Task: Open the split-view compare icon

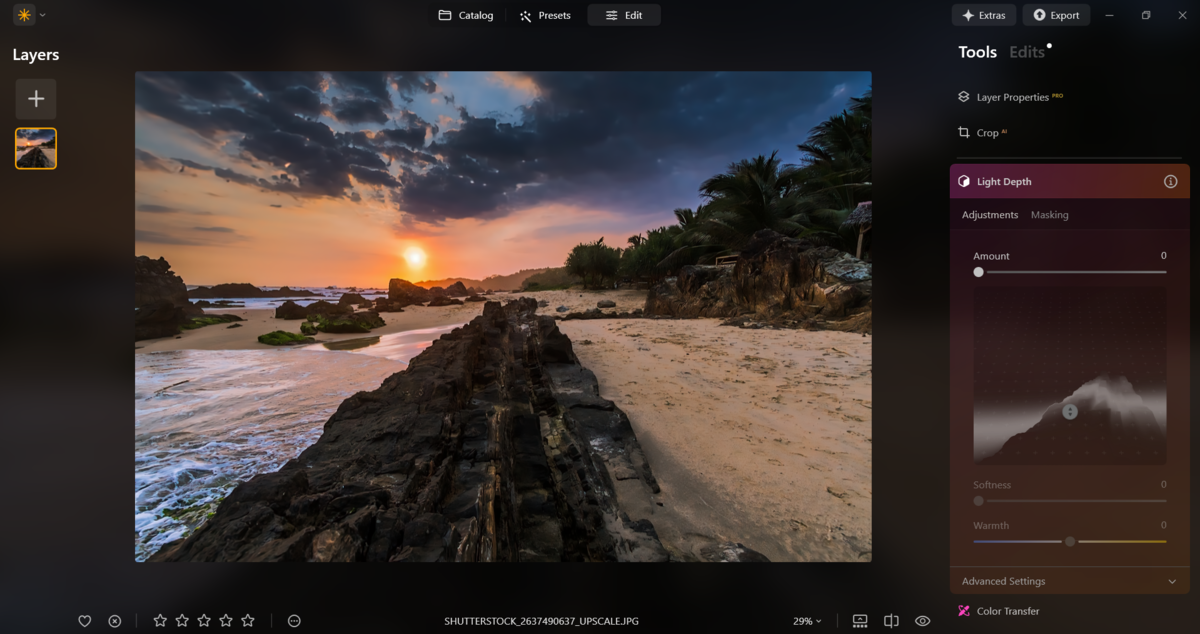Action: [891, 620]
